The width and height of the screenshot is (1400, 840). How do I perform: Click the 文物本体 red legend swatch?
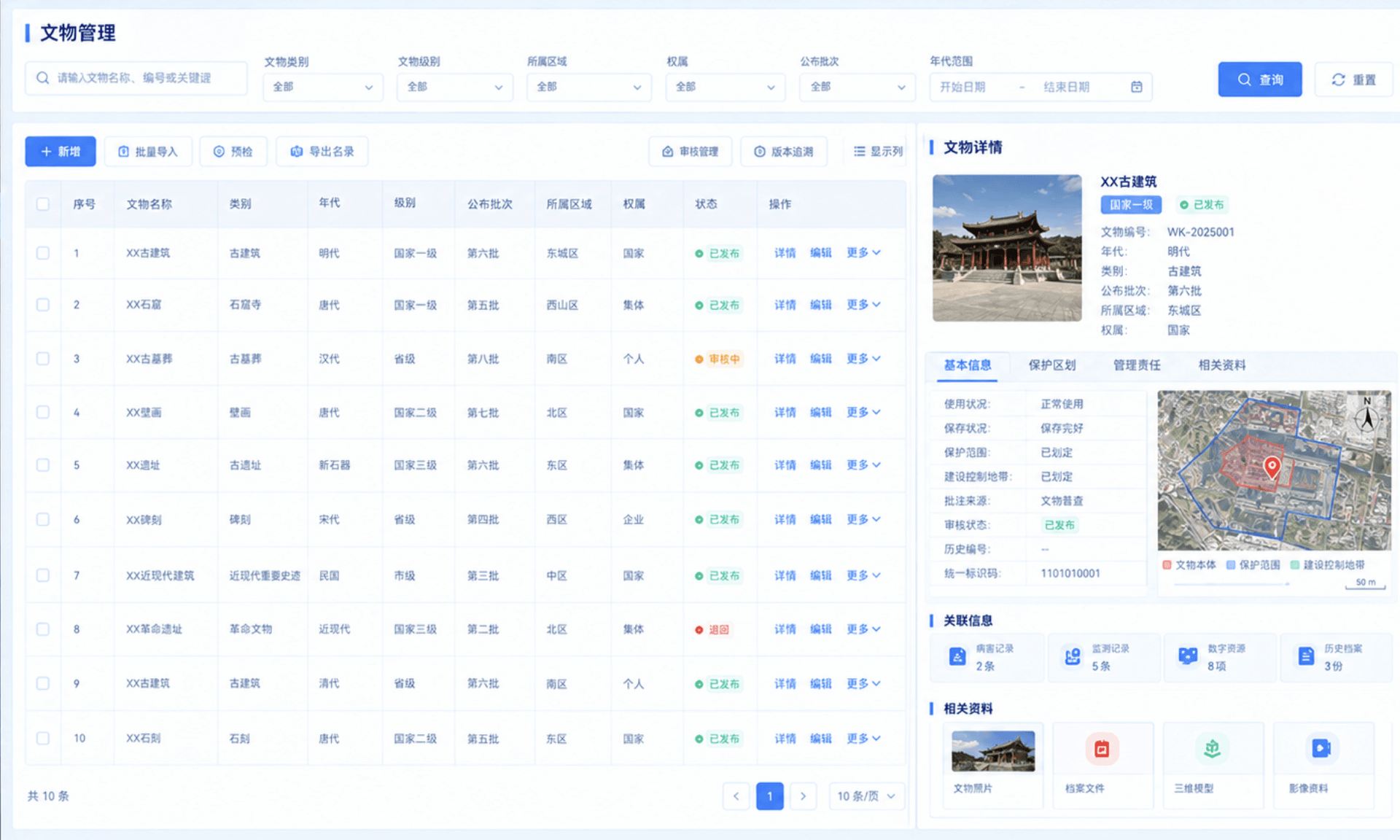[1167, 564]
